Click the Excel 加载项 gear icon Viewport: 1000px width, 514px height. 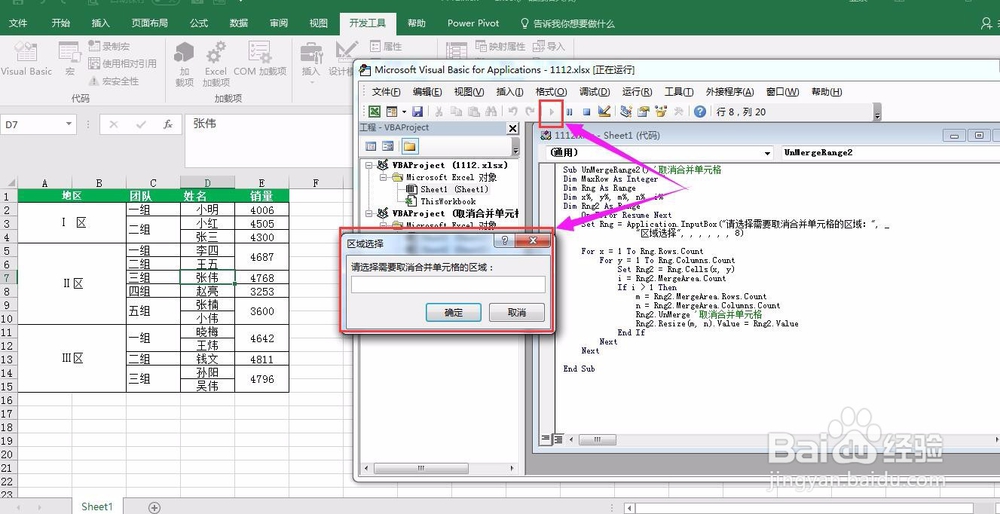click(216, 64)
